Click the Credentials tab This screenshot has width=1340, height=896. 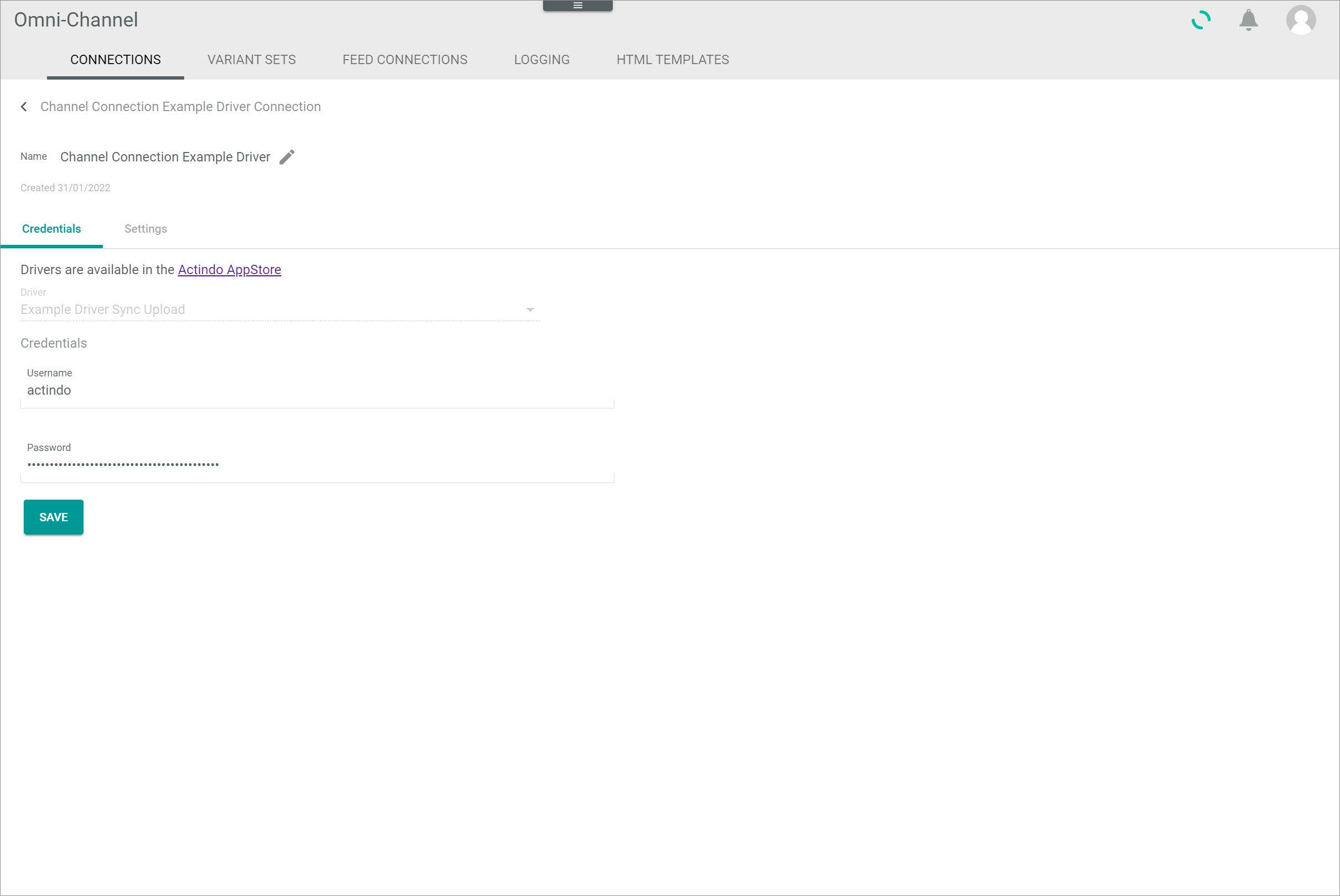tap(51, 228)
